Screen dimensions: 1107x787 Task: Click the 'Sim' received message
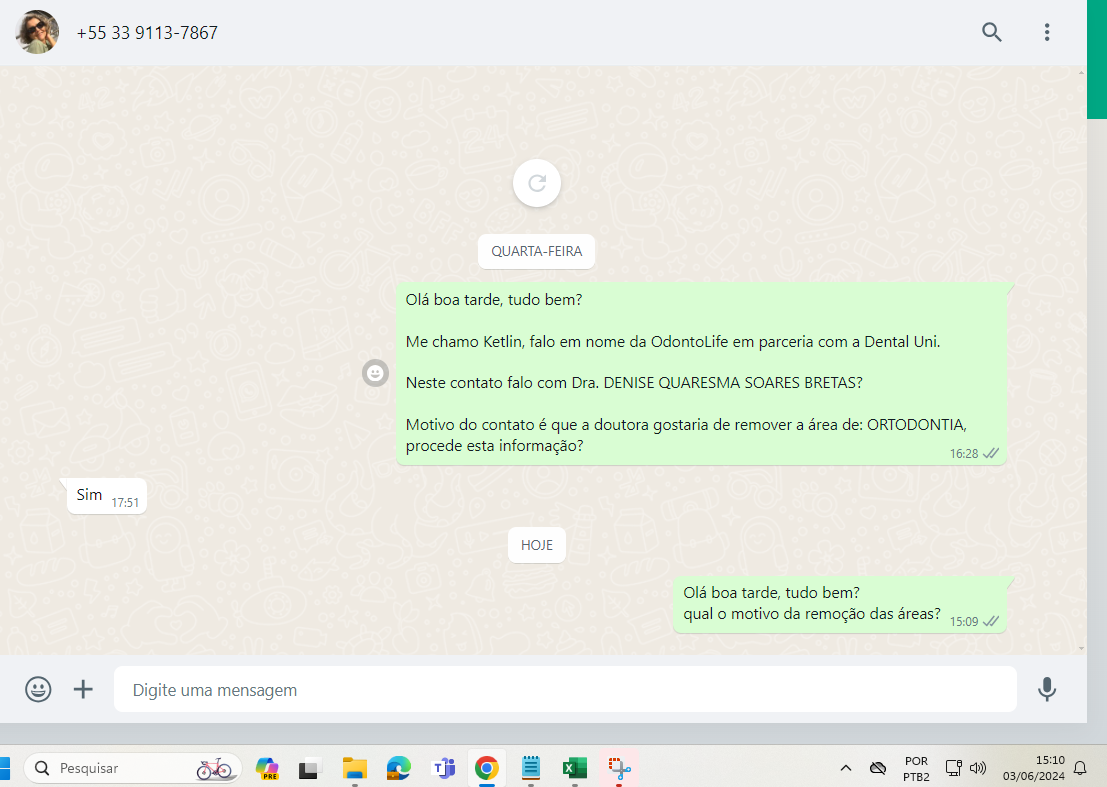tap(107, 496)
